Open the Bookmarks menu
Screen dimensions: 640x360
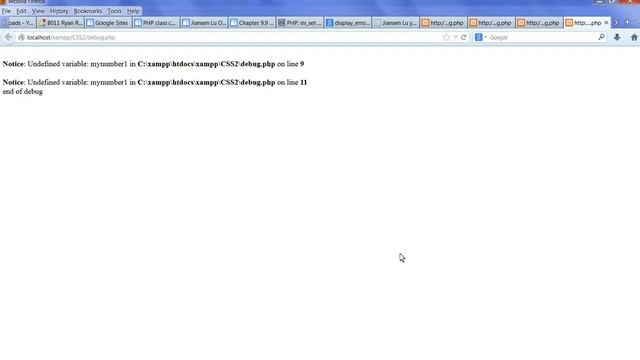tap(87, 11)
